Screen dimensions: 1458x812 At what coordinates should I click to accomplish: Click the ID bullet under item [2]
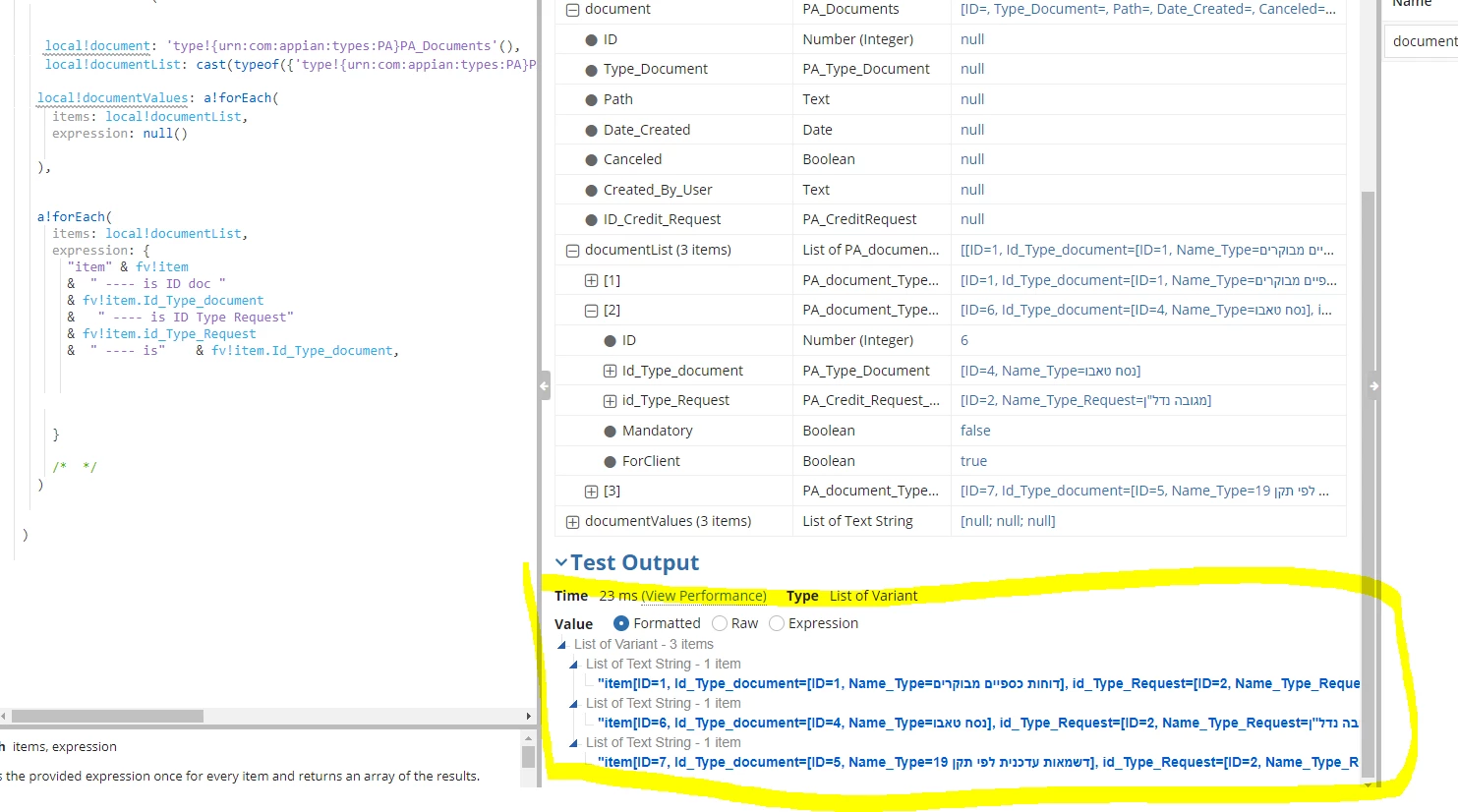click(610, 341)
